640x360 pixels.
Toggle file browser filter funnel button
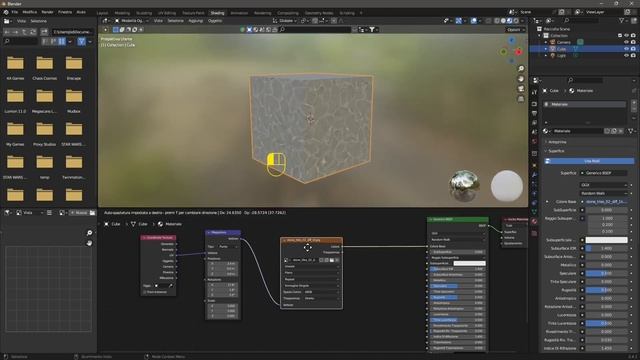(82, 41)
